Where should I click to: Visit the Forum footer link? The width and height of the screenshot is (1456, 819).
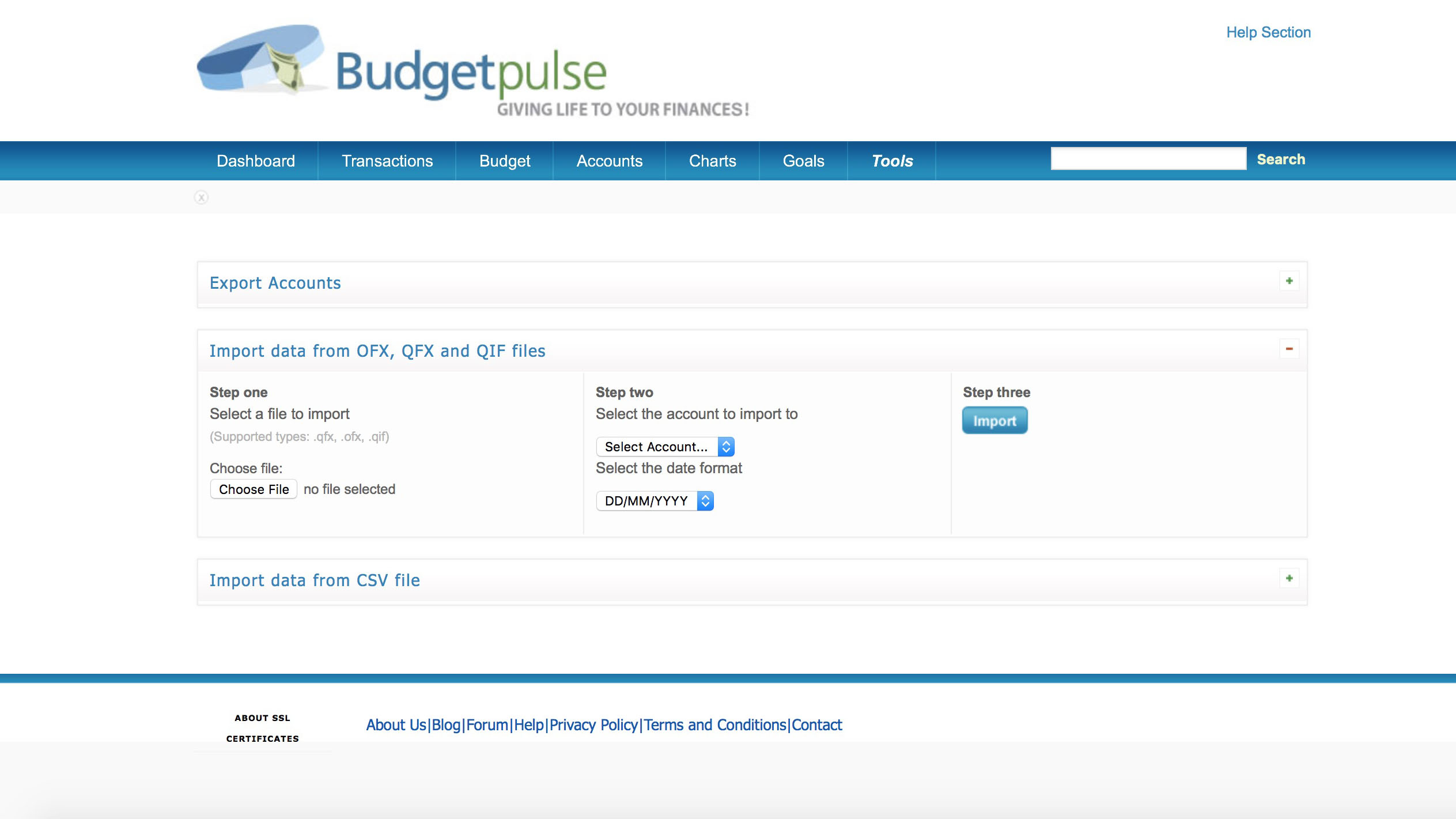[x=487, y=725]
